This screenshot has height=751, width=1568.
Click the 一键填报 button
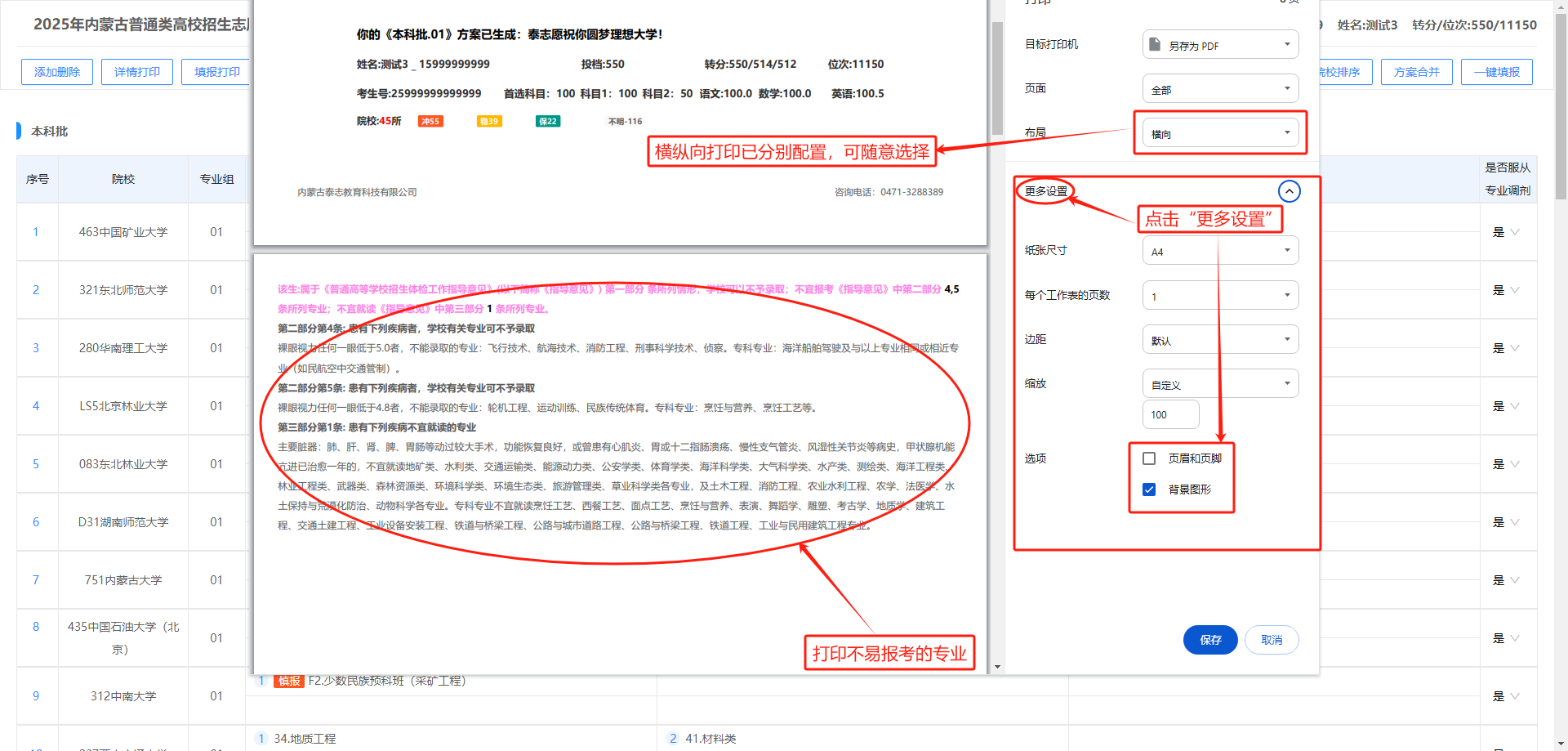1496,72
